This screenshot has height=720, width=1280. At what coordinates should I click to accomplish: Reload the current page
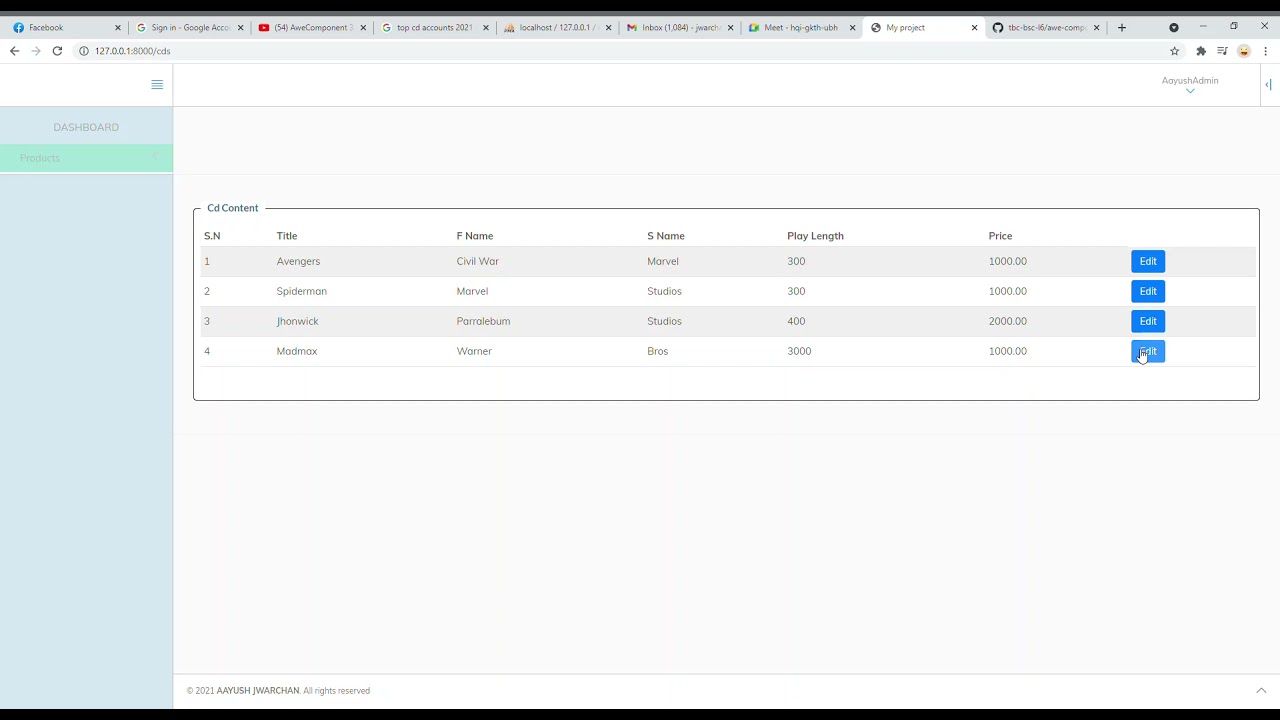click(x=57, y=51)
